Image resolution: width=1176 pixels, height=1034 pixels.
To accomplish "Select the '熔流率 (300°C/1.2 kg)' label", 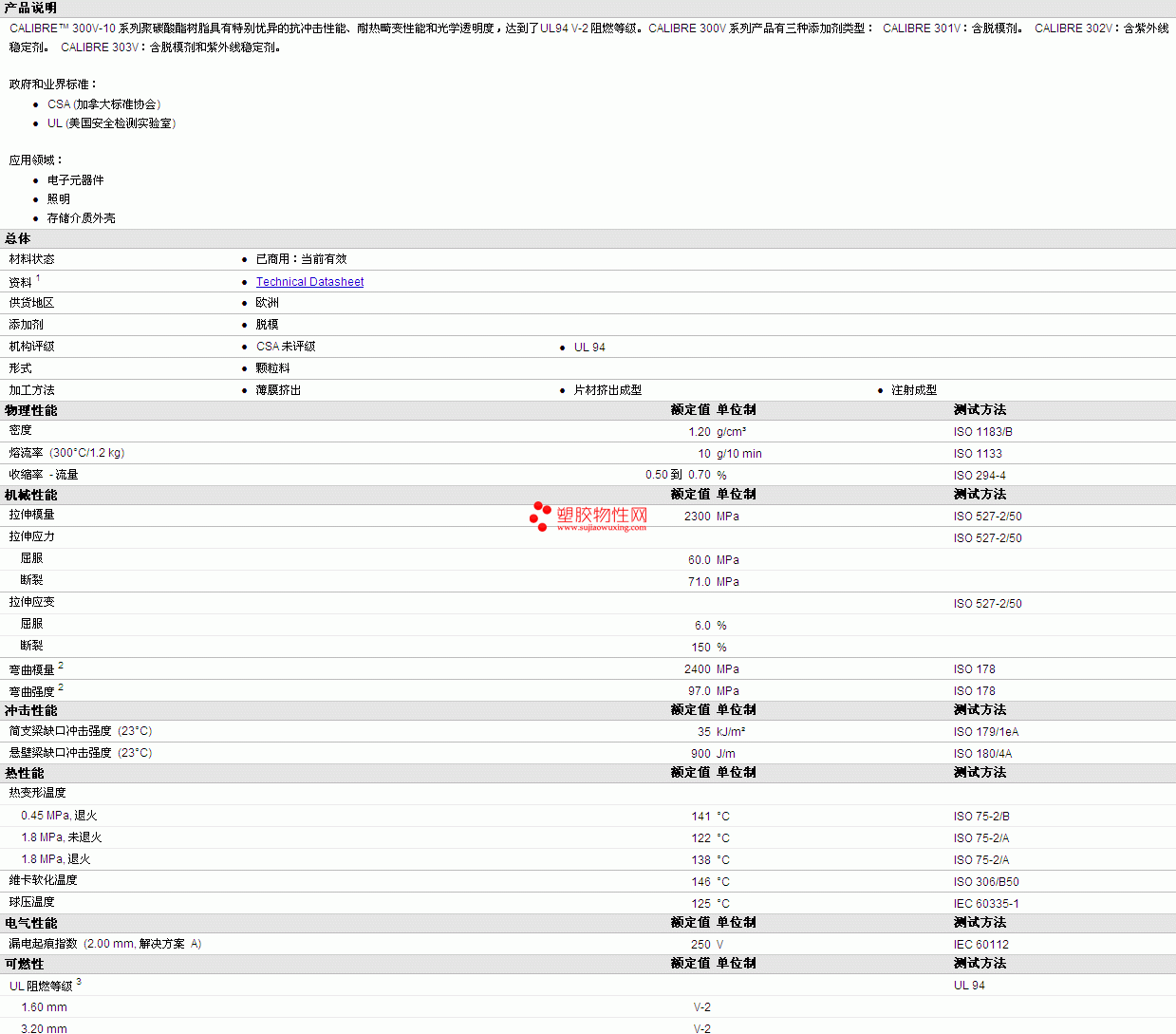I will (x=67, y=453).
